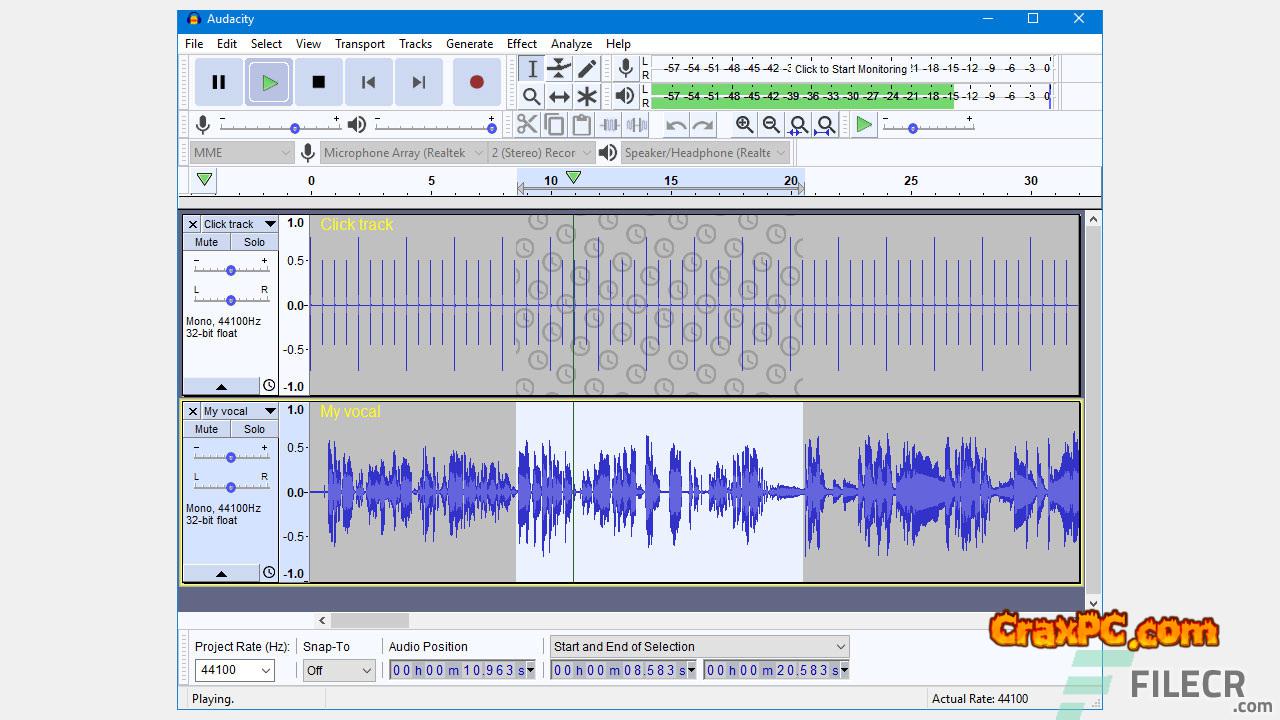1280x720 pixels.
Task: Click the Zoom In magnifier icon
Action: click(744, 125)
